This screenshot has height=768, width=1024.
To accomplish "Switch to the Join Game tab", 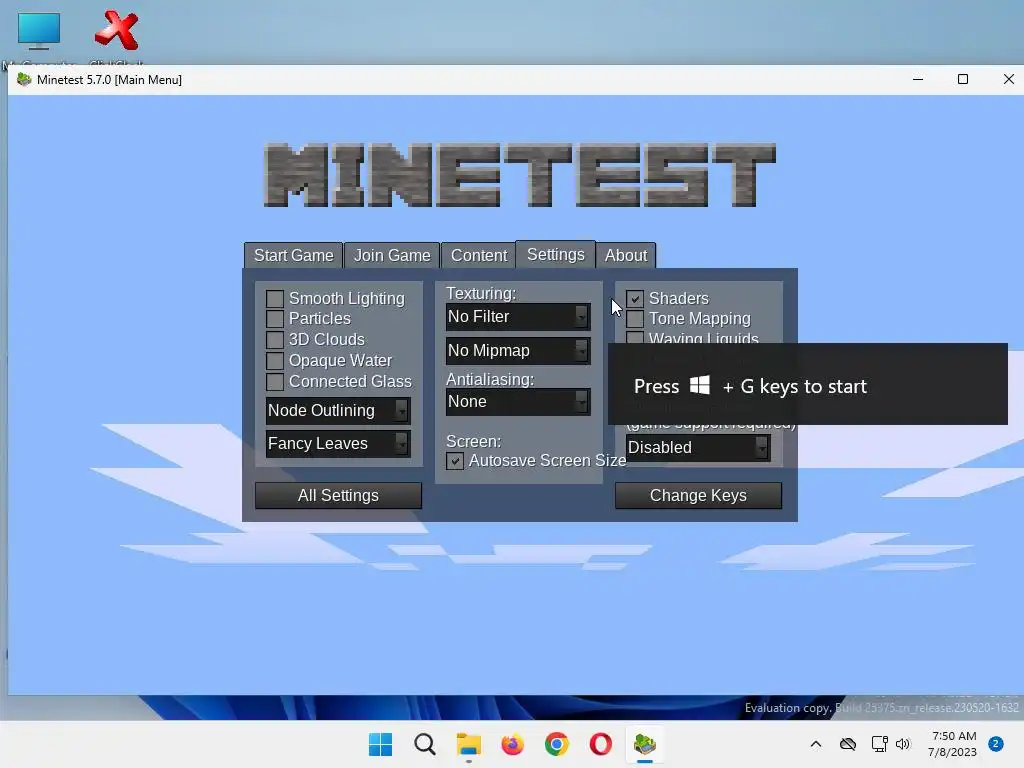I will click(x=392, y=255).
